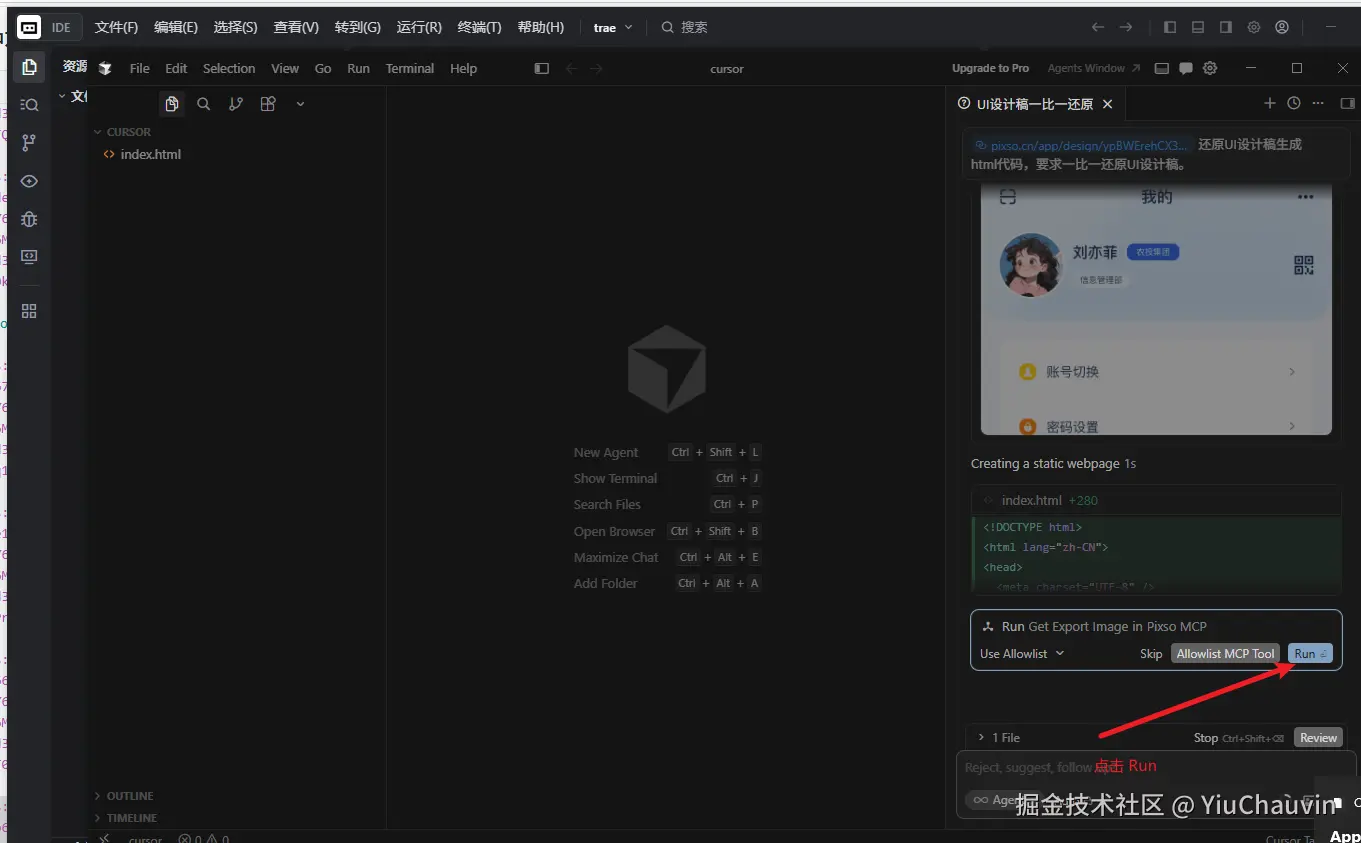Image resolution: width=1361 pixels, height=843 pixels.
Task: Select the UI设计稿一比一还原 chat tab
Action: (1030, 103)
